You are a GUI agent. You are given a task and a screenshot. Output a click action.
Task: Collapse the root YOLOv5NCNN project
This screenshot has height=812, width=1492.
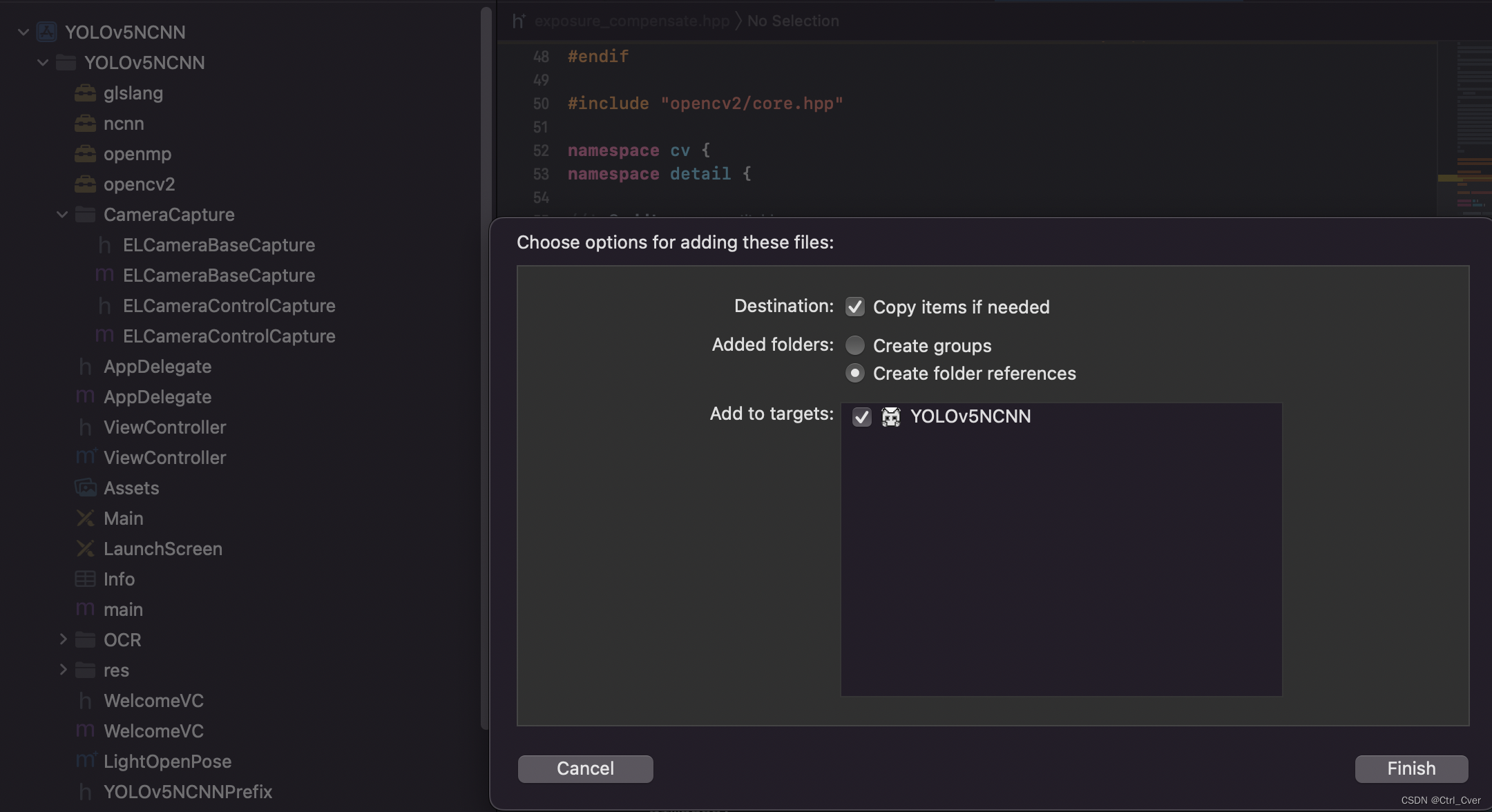(23, 32)
